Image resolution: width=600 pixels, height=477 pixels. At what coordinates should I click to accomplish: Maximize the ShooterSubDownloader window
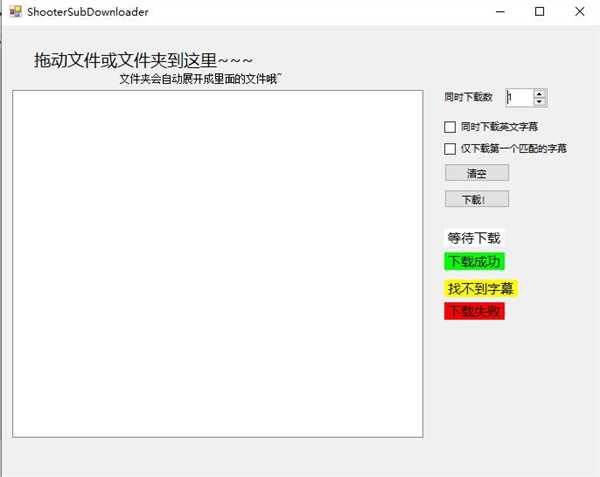tap(540, 12)
